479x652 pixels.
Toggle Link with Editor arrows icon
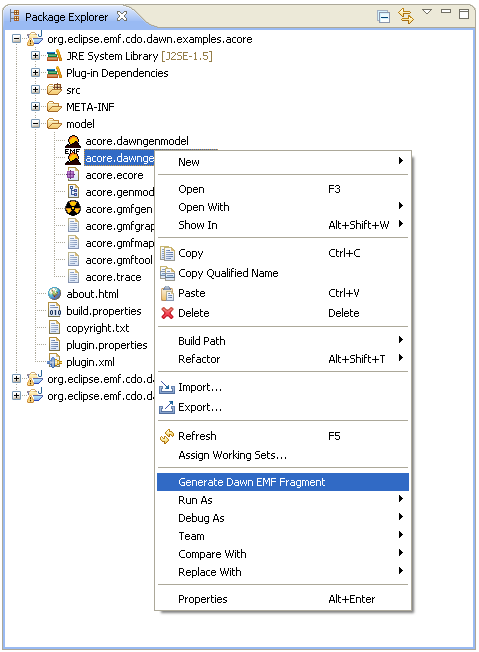point(406,16)
